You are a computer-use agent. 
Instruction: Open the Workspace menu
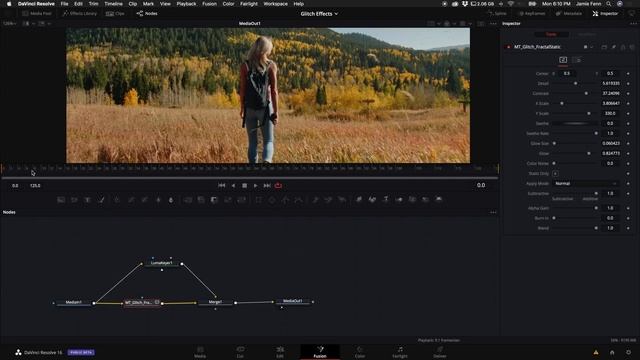pyautogui.click(x=276, y=4)
